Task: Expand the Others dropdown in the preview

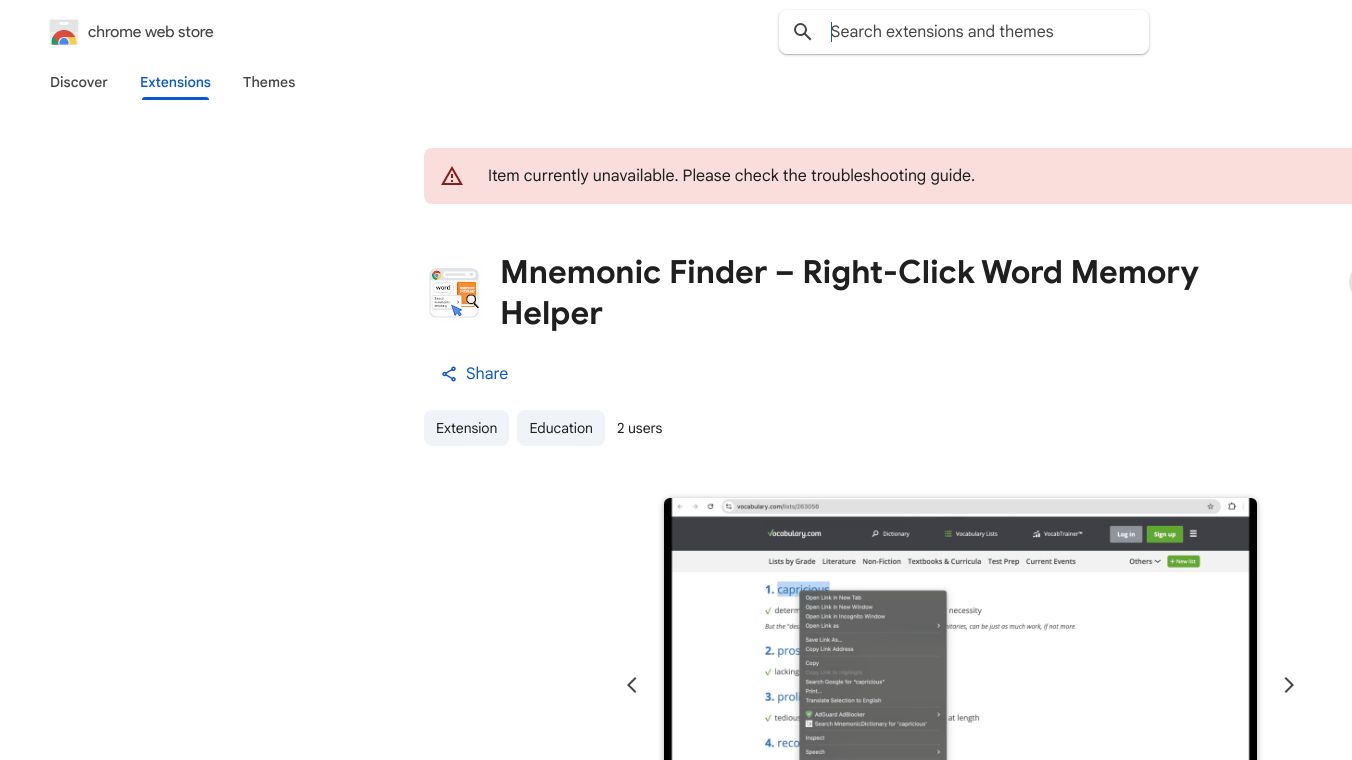Action: [x=1145, y=561]
